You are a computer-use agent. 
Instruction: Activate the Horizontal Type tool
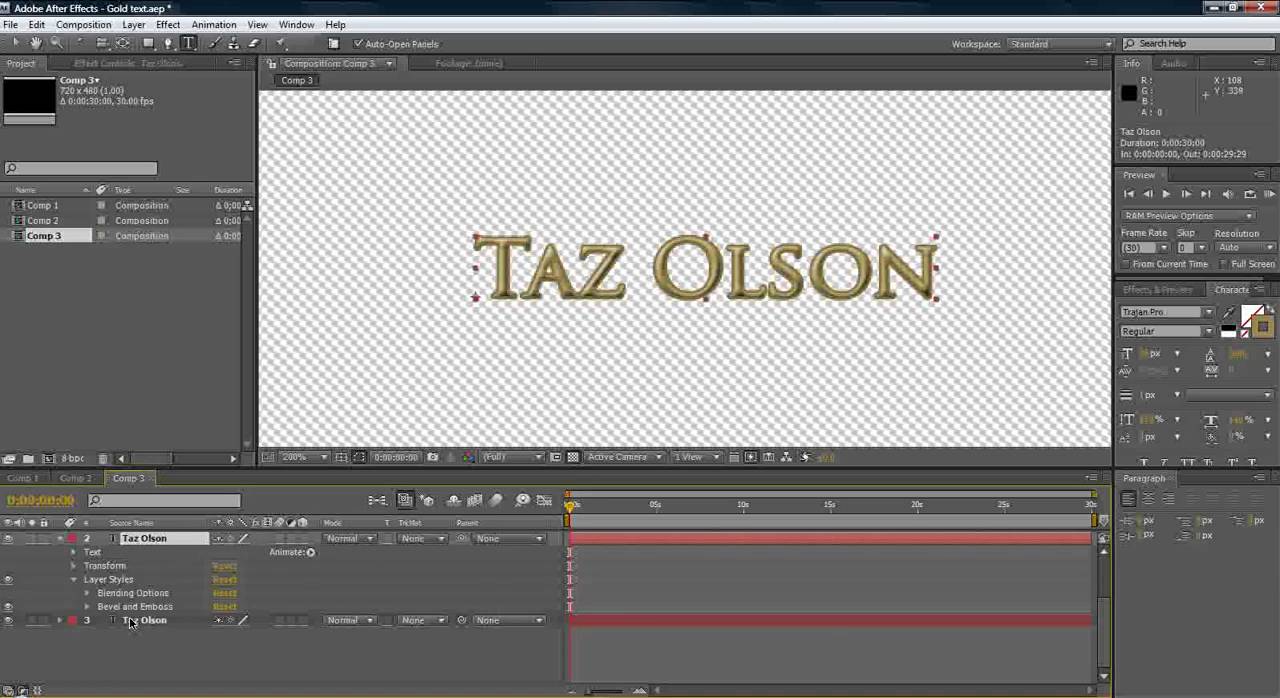(188, 43)
